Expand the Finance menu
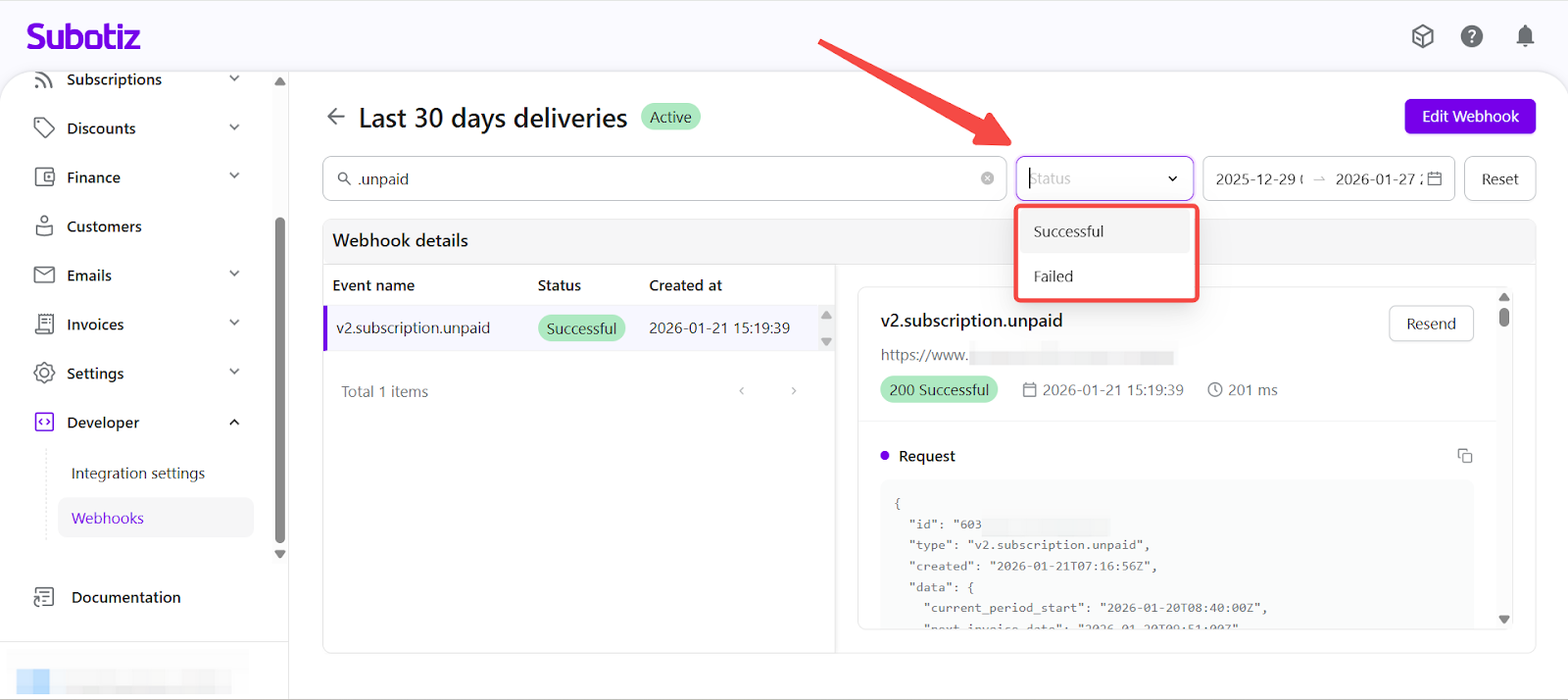The image size is (1568, 700). 234,176
